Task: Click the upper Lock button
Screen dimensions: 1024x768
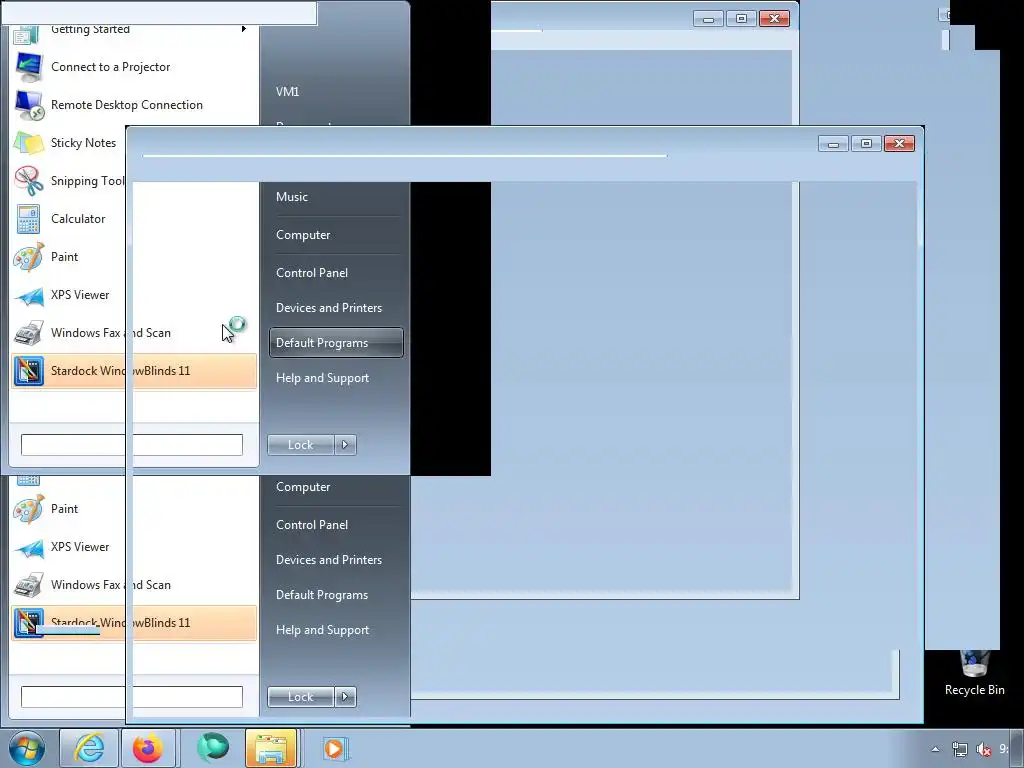Action: [300, 445]
